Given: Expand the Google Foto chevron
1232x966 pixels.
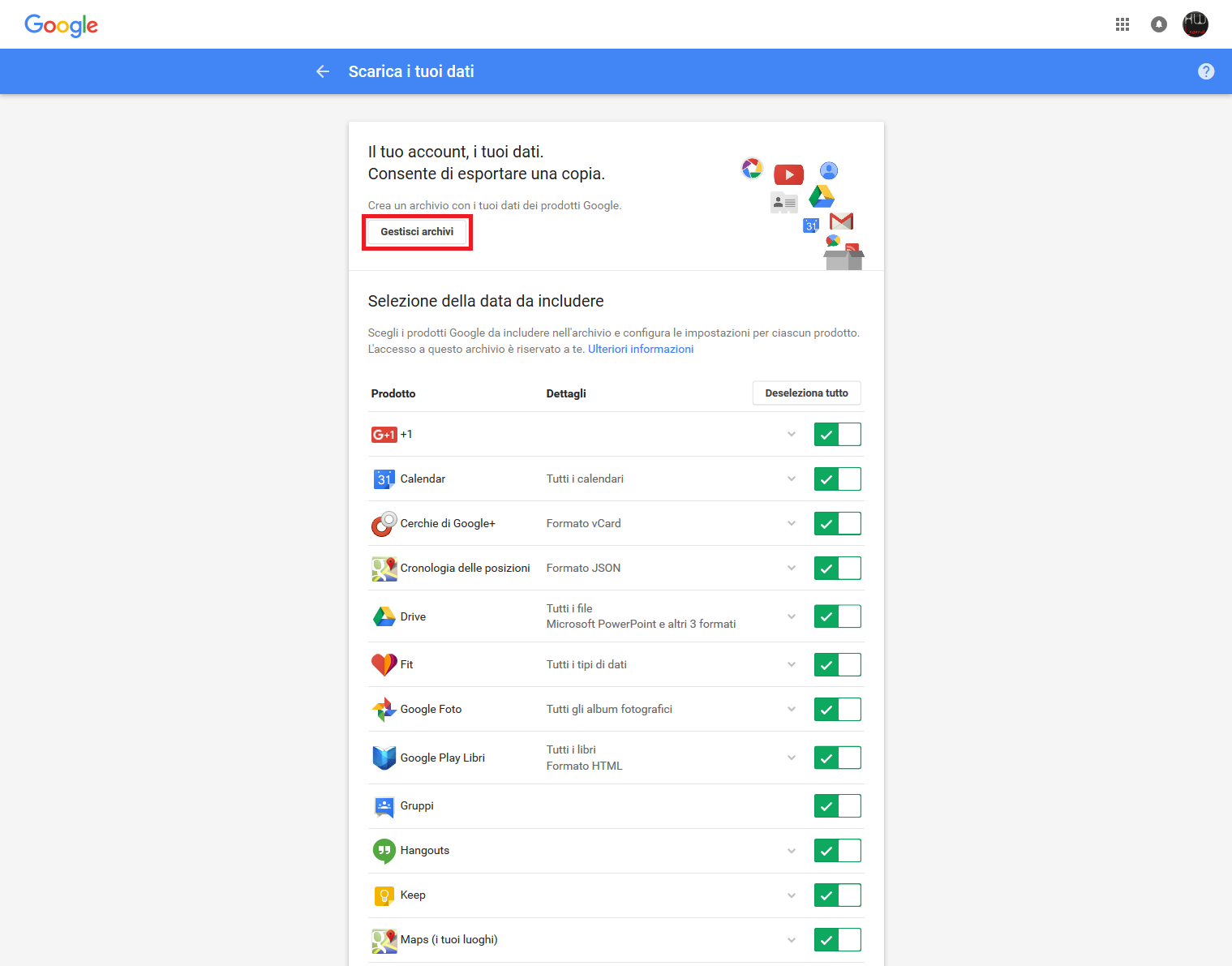Looking at the screenshot, I should click(792, 710).
